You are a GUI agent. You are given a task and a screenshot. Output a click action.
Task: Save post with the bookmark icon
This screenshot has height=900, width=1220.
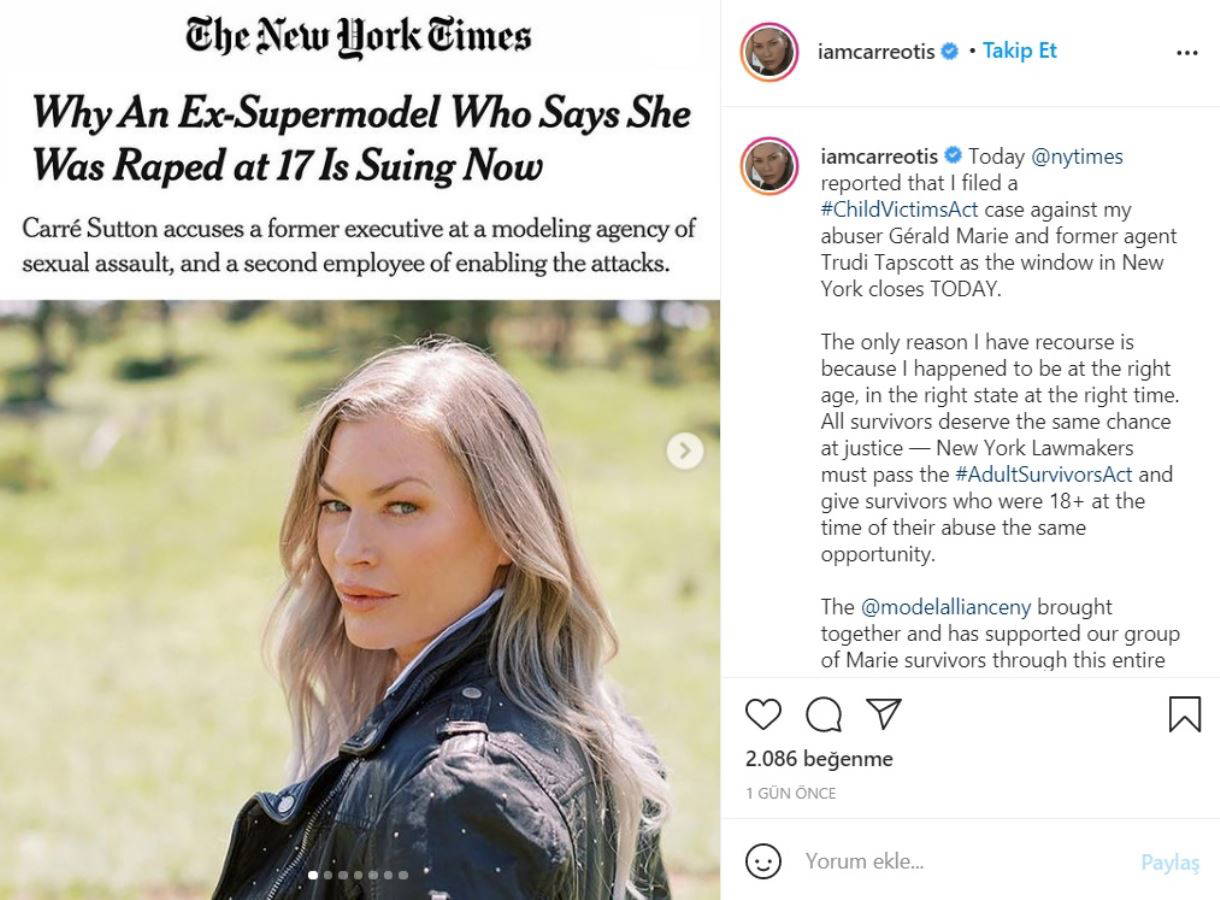tap(1185, 714)
